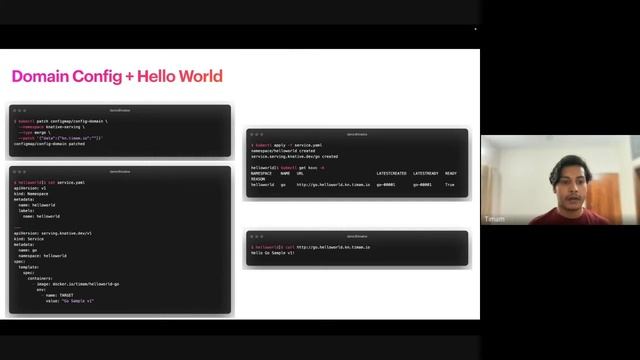Click the window control dots of the curl terminal

click(257, 237)
